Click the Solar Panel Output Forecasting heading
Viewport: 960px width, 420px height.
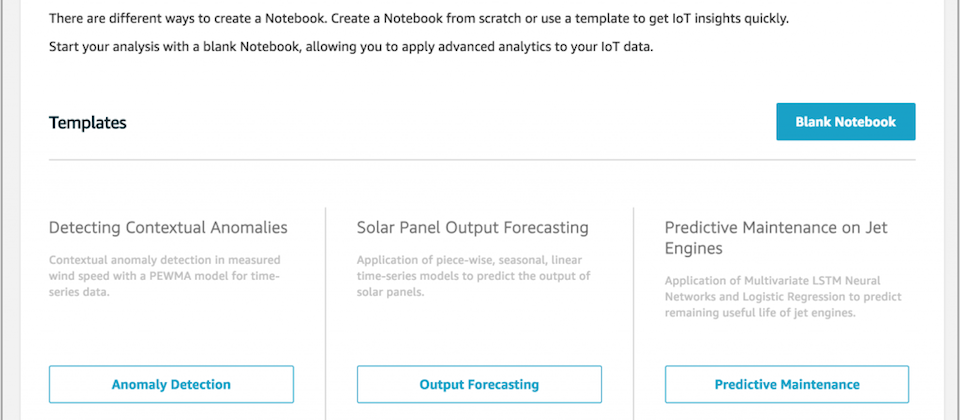[x=473, y=228]
